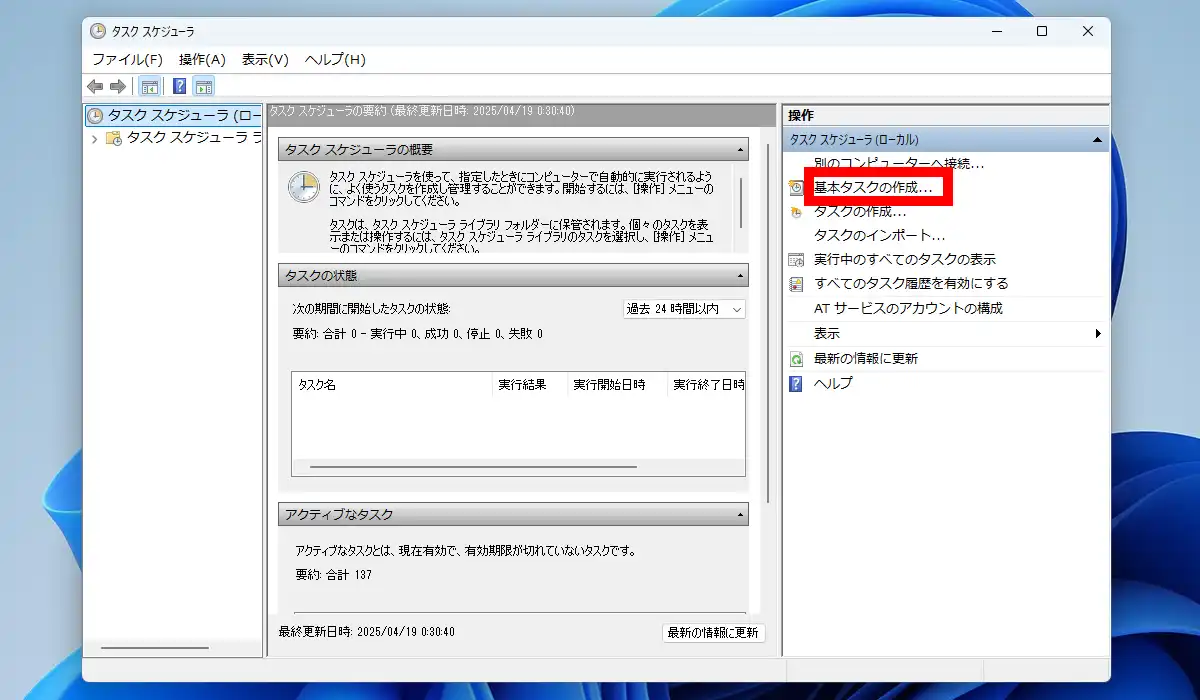Select タスク スケジューラ (ローカル) root tree item
The width and height of the screenshot is (1200, 700).
[x=175, y=115]
